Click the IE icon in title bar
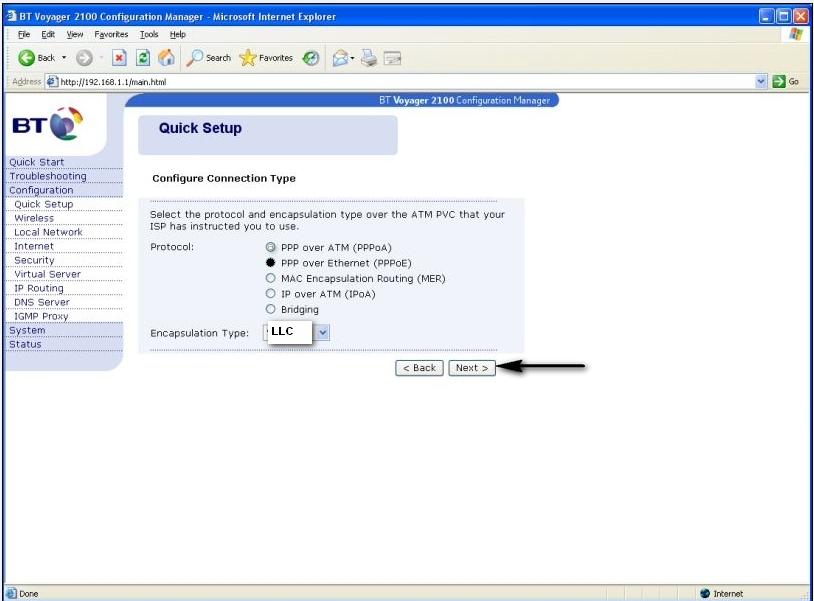Viewport: 814px width, 601px height. coord(11,16)
